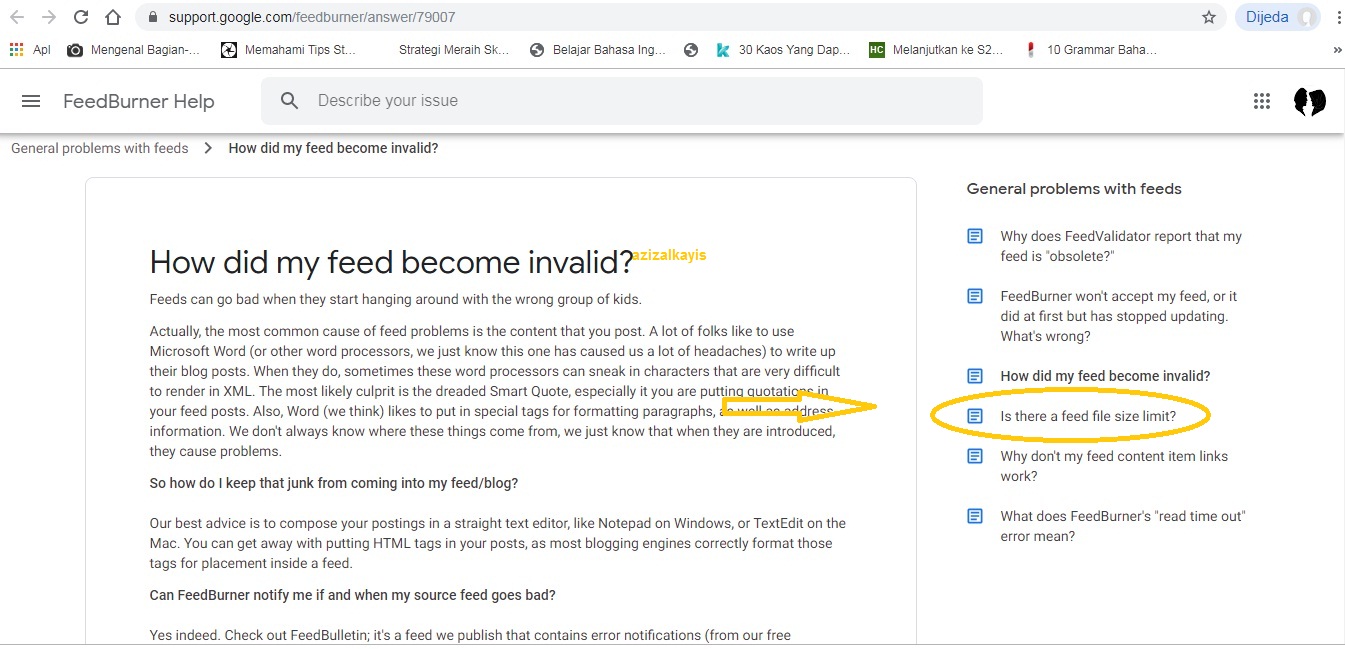Click the browser forward arrow
This screenshot has width=1345, height=649.
(49, 17)
